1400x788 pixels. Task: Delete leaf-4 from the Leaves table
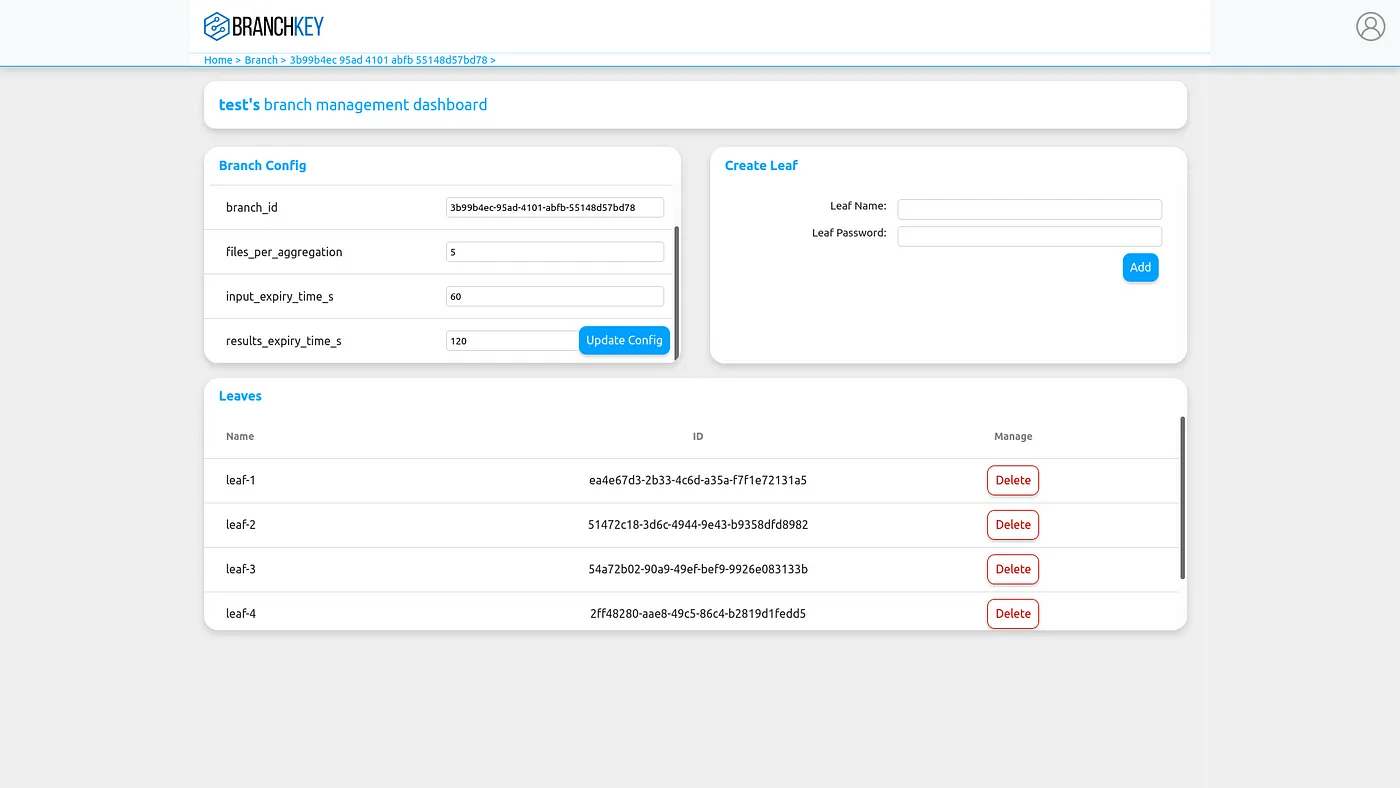[x=1012, y=613]
